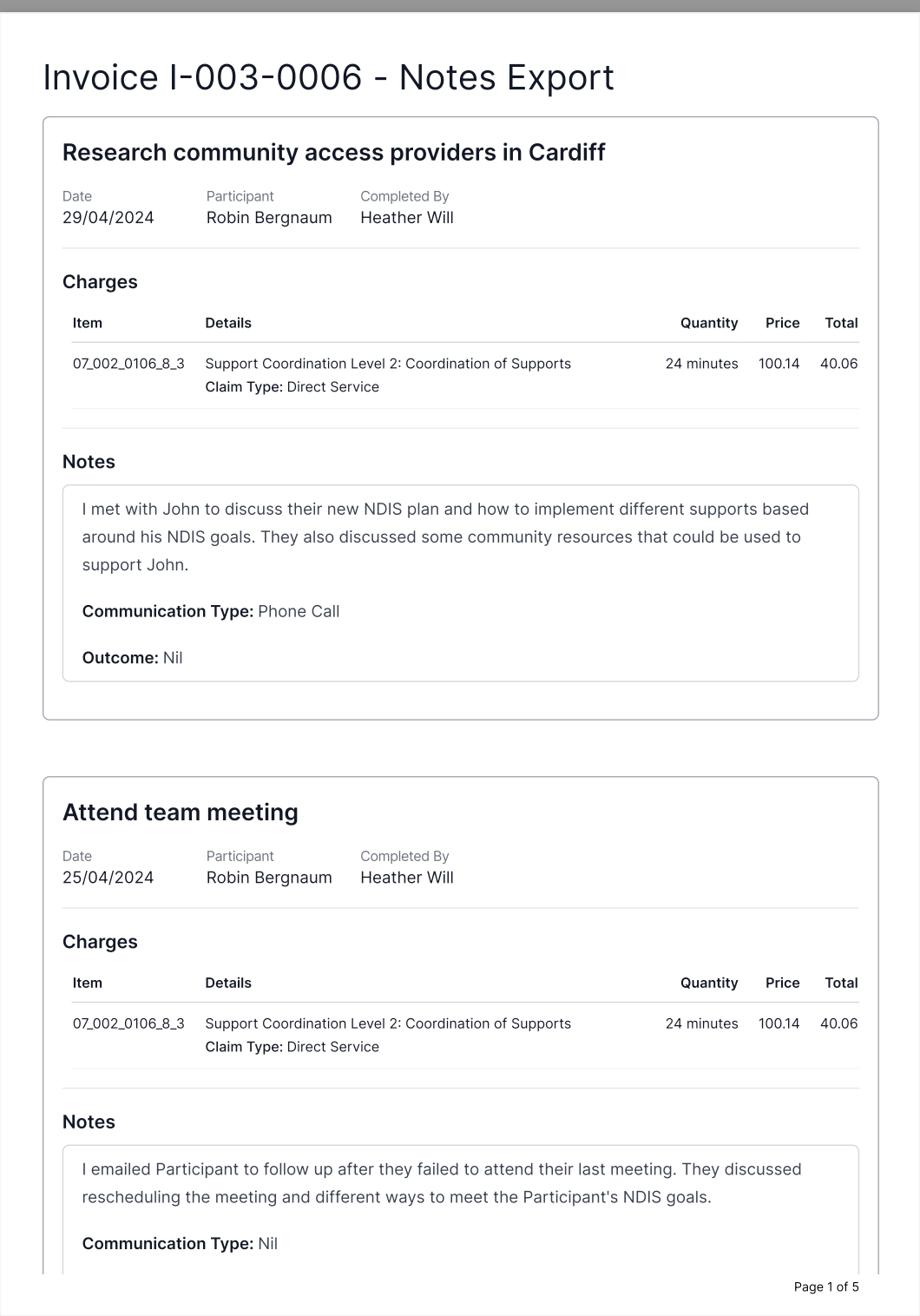Click the Outcome Nil line in the first notes
This screenshot has width=920, height=1316.
point(132,658)
